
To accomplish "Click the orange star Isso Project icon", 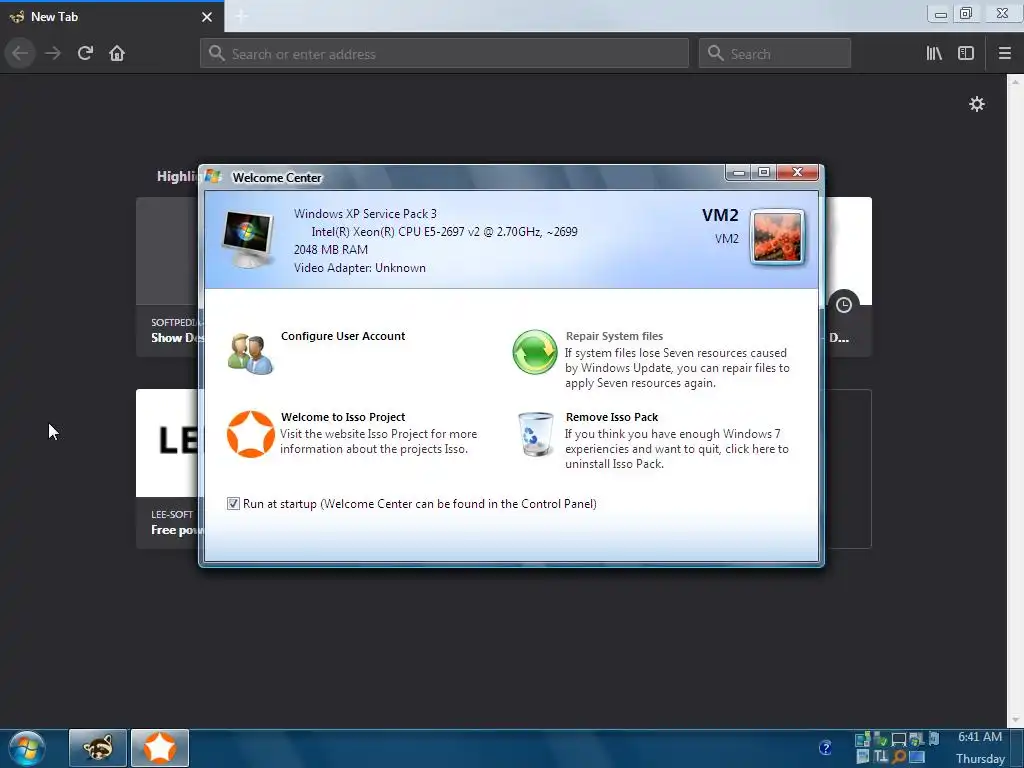I will pyautogui.click(x=250, y=434).
